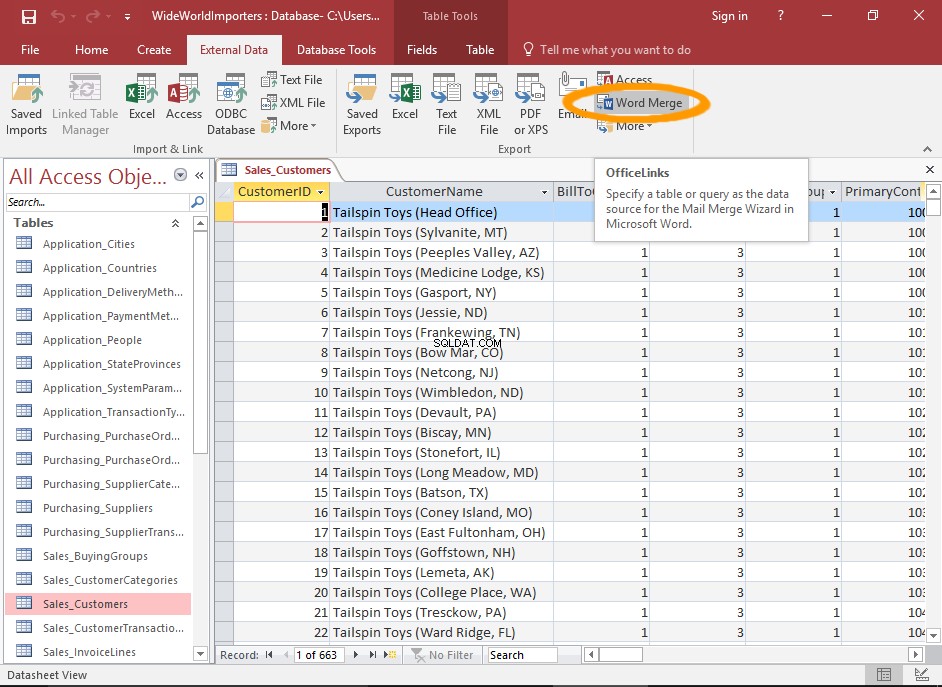Export to Access database
Image resolution: width=942 pixels, height=687 pixels.
[625, 79]
